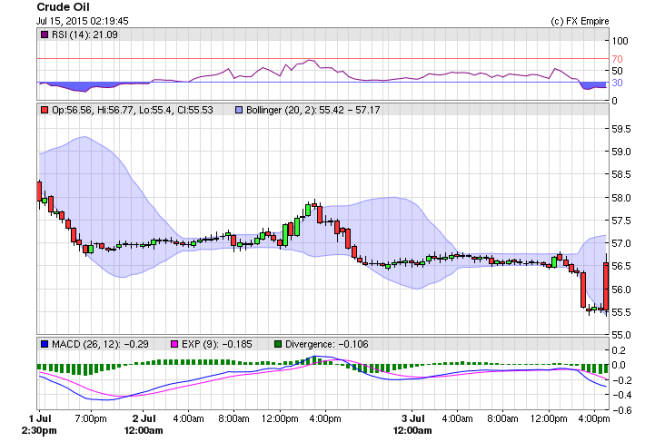
Task: Click the '12:00pm' label after 3 Jul
Action: tap(549, 419)
